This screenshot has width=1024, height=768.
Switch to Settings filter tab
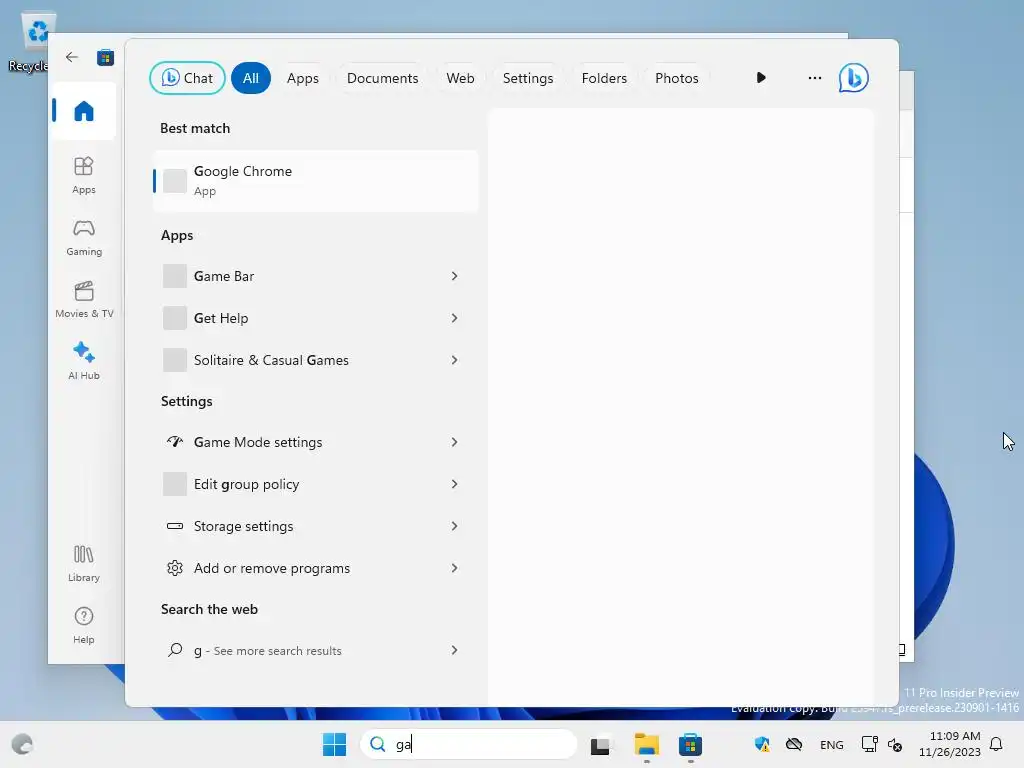[x=528, y=78]
